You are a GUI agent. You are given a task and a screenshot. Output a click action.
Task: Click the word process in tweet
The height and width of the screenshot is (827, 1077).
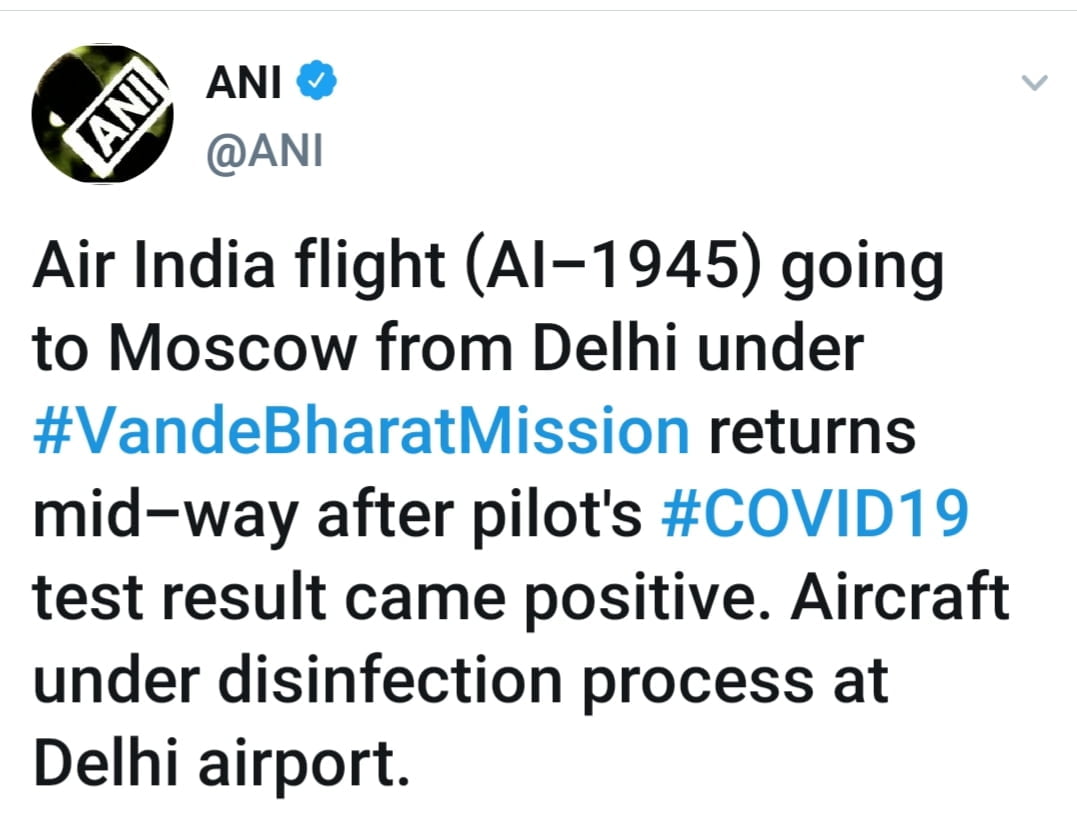pyautogui.click(x=698, y=684)
